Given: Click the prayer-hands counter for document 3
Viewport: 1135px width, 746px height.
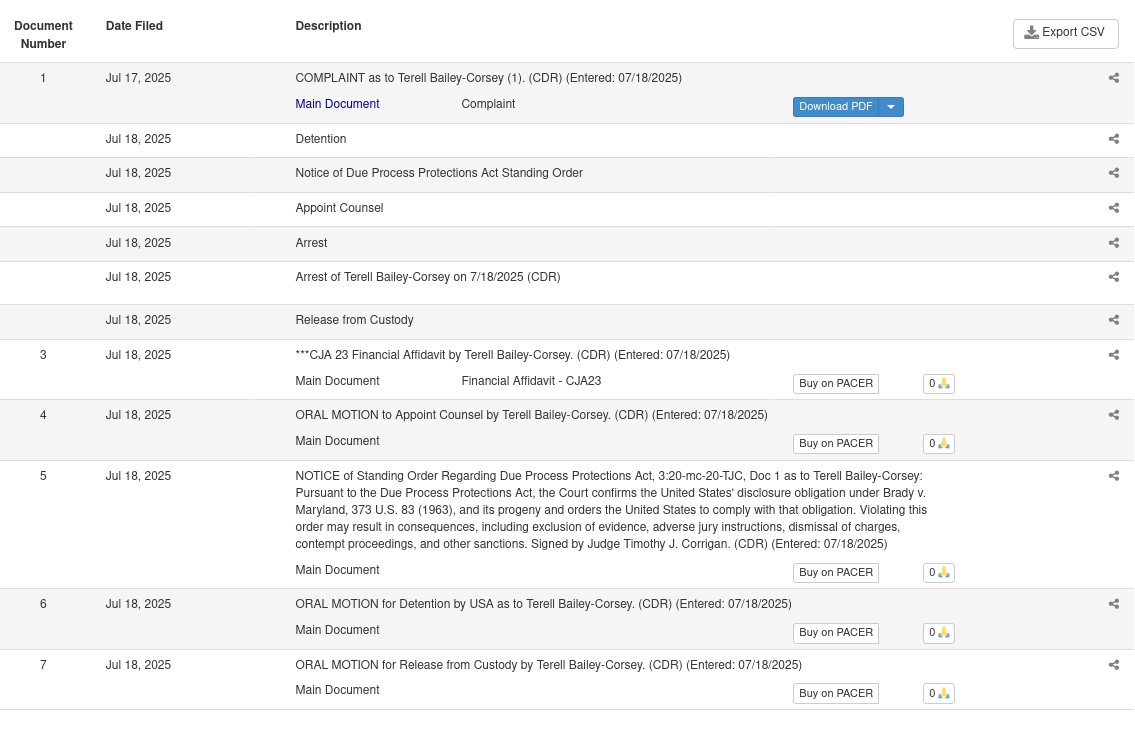Looking at the screenshot, I should [939, 383].
